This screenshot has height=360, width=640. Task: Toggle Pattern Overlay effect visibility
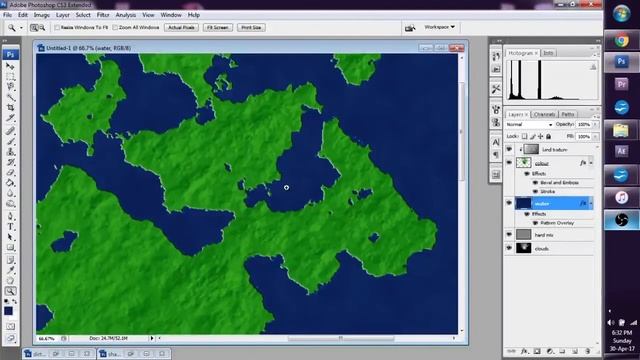tap(535, 223)
